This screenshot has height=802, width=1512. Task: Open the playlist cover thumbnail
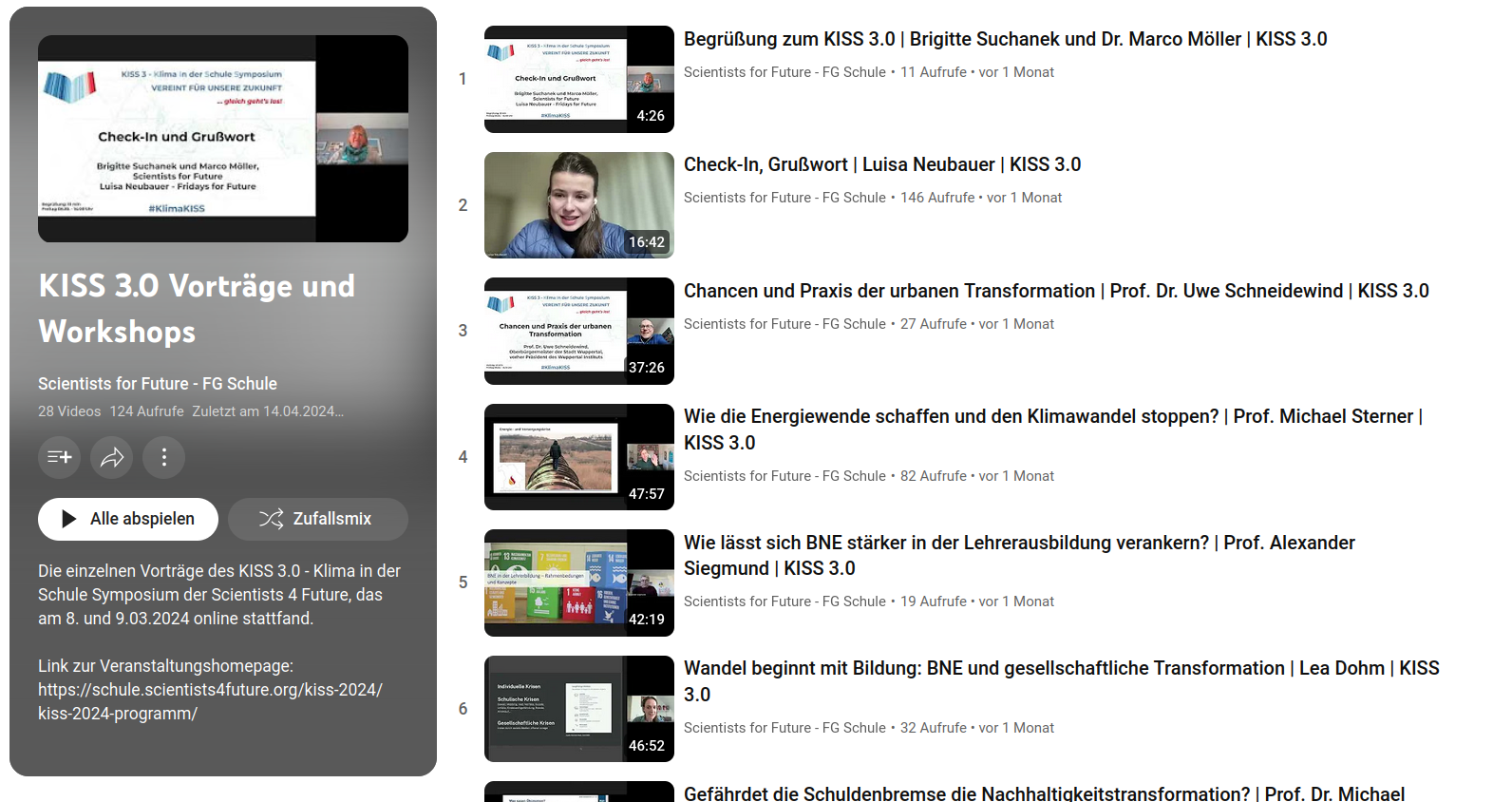[223, 139]
